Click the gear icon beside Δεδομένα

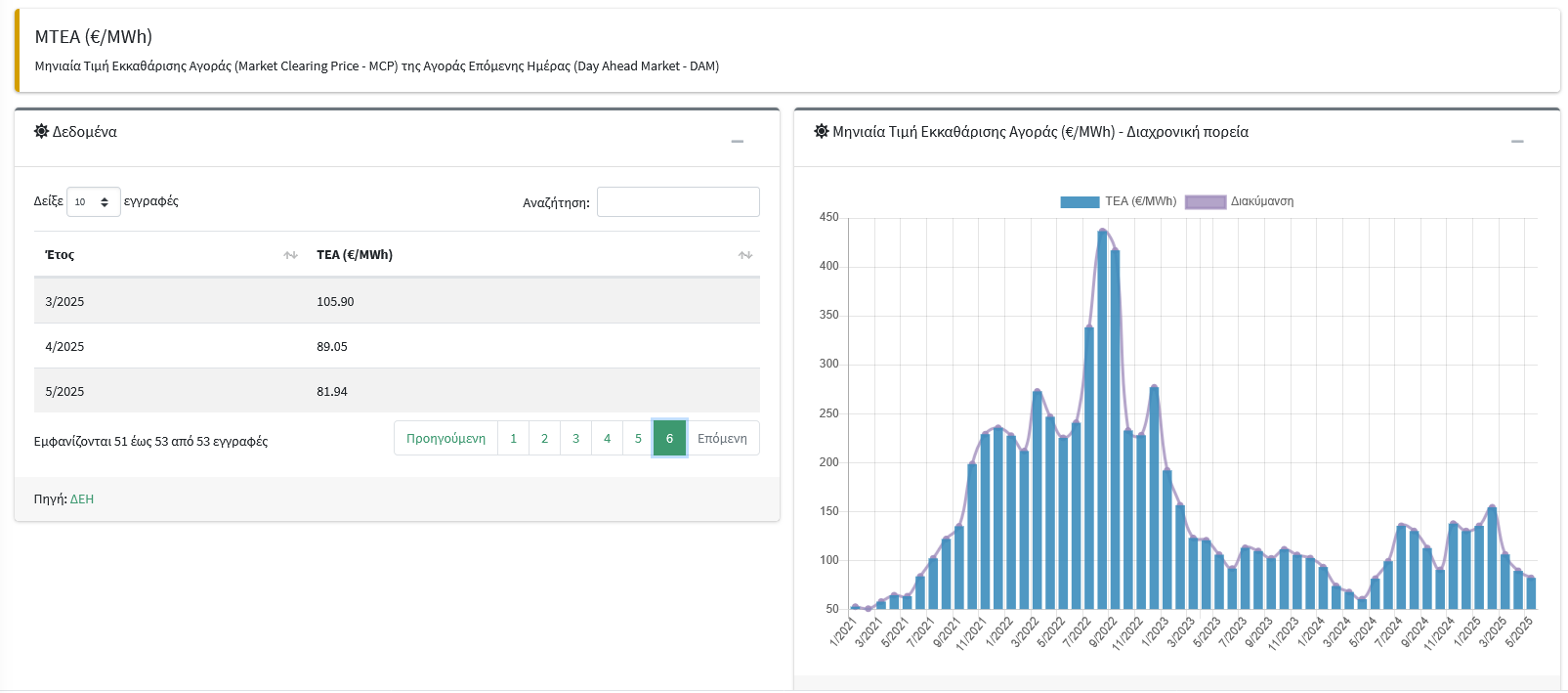tap(41, 131)
